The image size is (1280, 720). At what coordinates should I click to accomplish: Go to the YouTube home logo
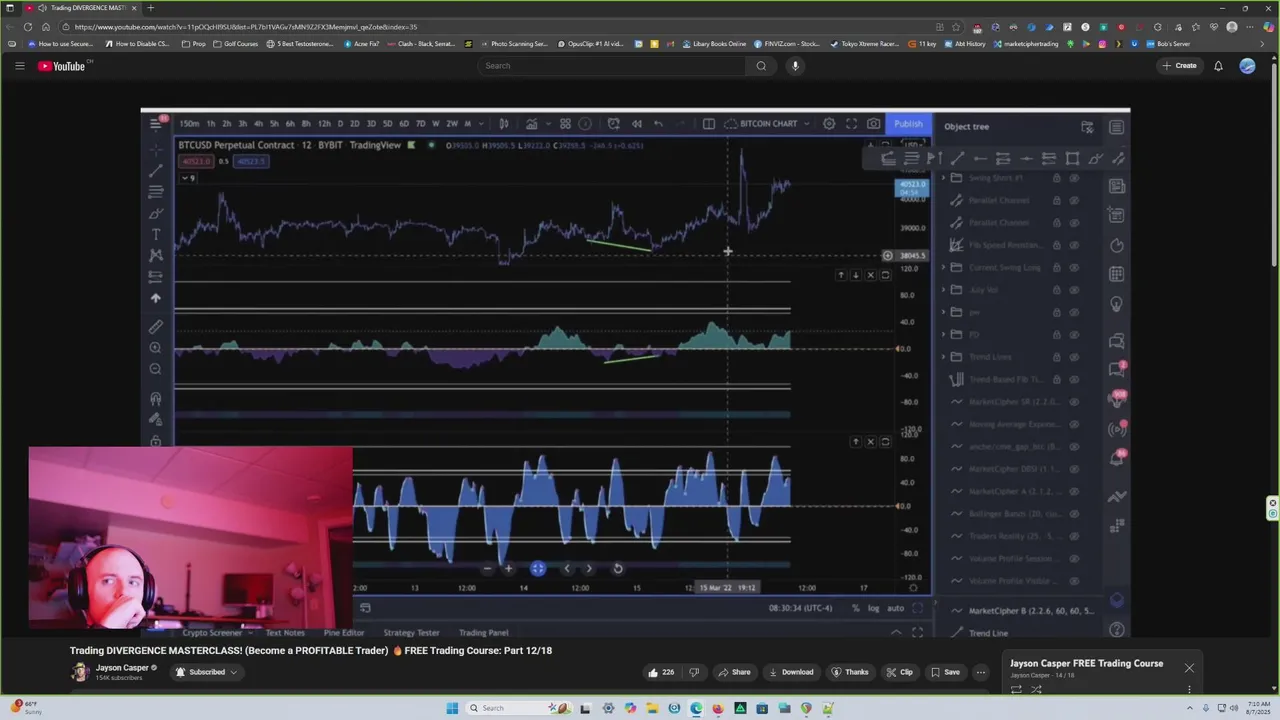pos(64,66)
